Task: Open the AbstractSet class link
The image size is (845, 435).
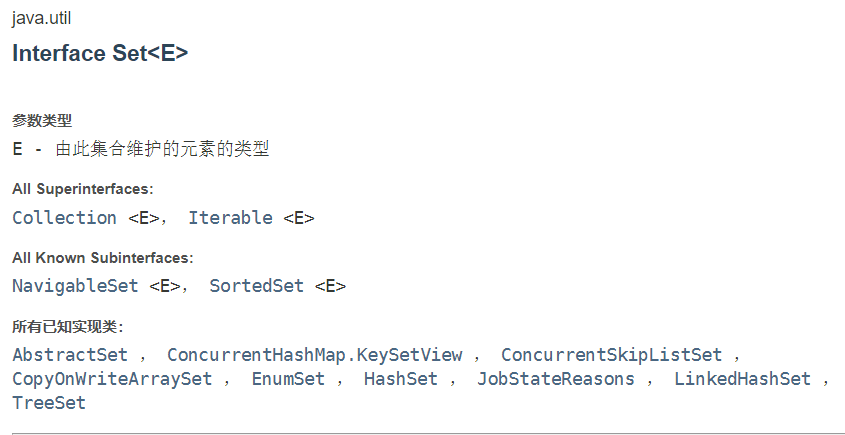Action: (70, 355)
